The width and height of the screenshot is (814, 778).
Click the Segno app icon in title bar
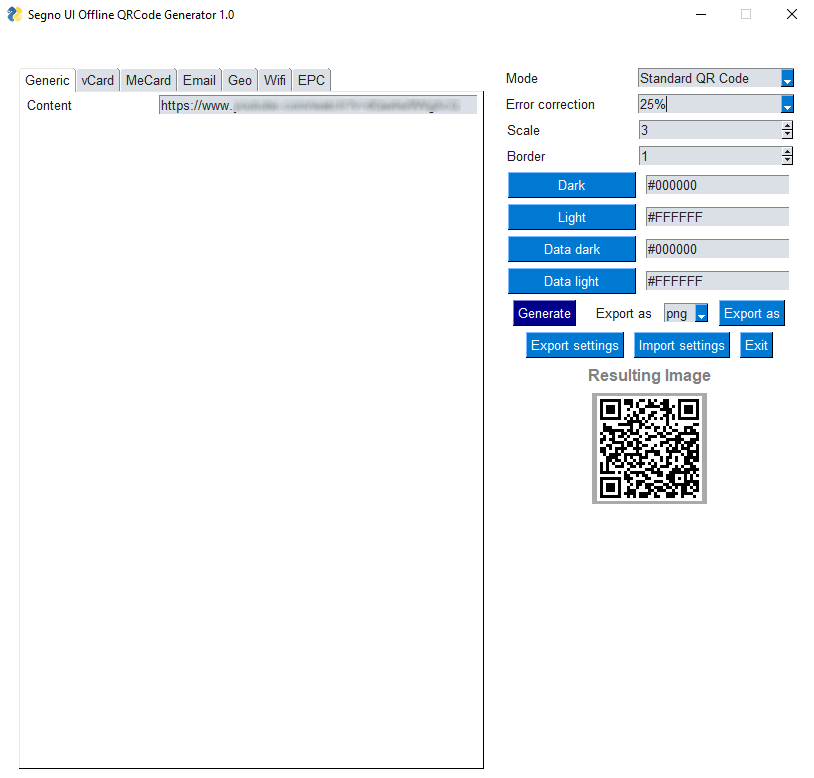(15, 14)
